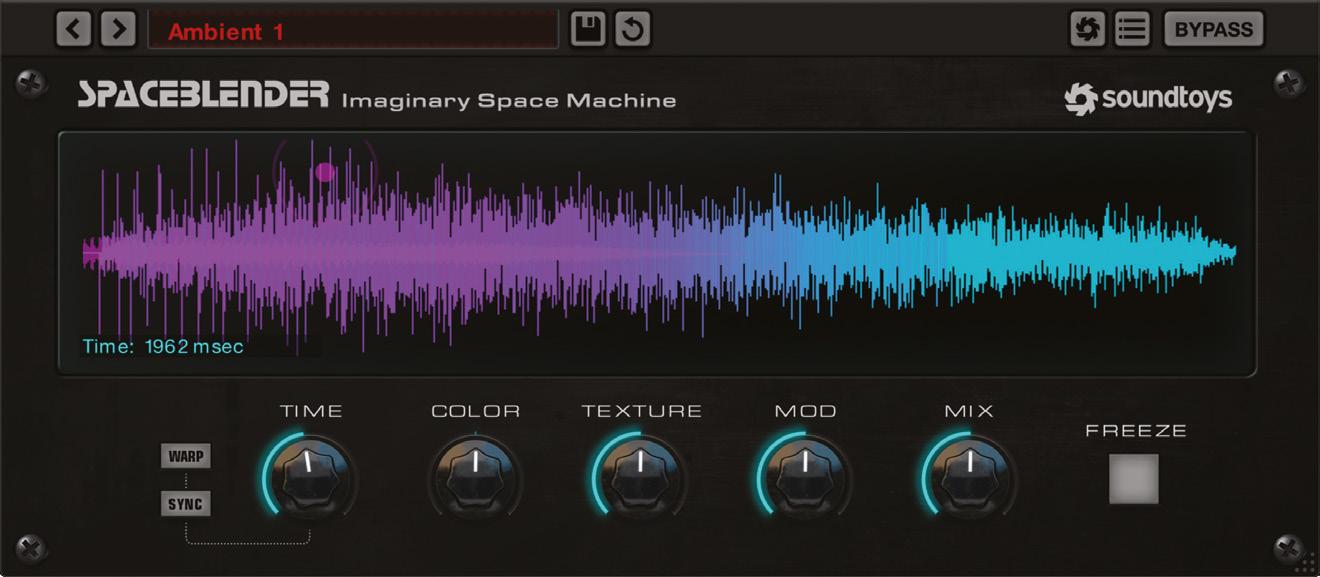Click the MIX knob
Image resolution: width=1320 pixels, height=577 pixels.
(969, 477)
